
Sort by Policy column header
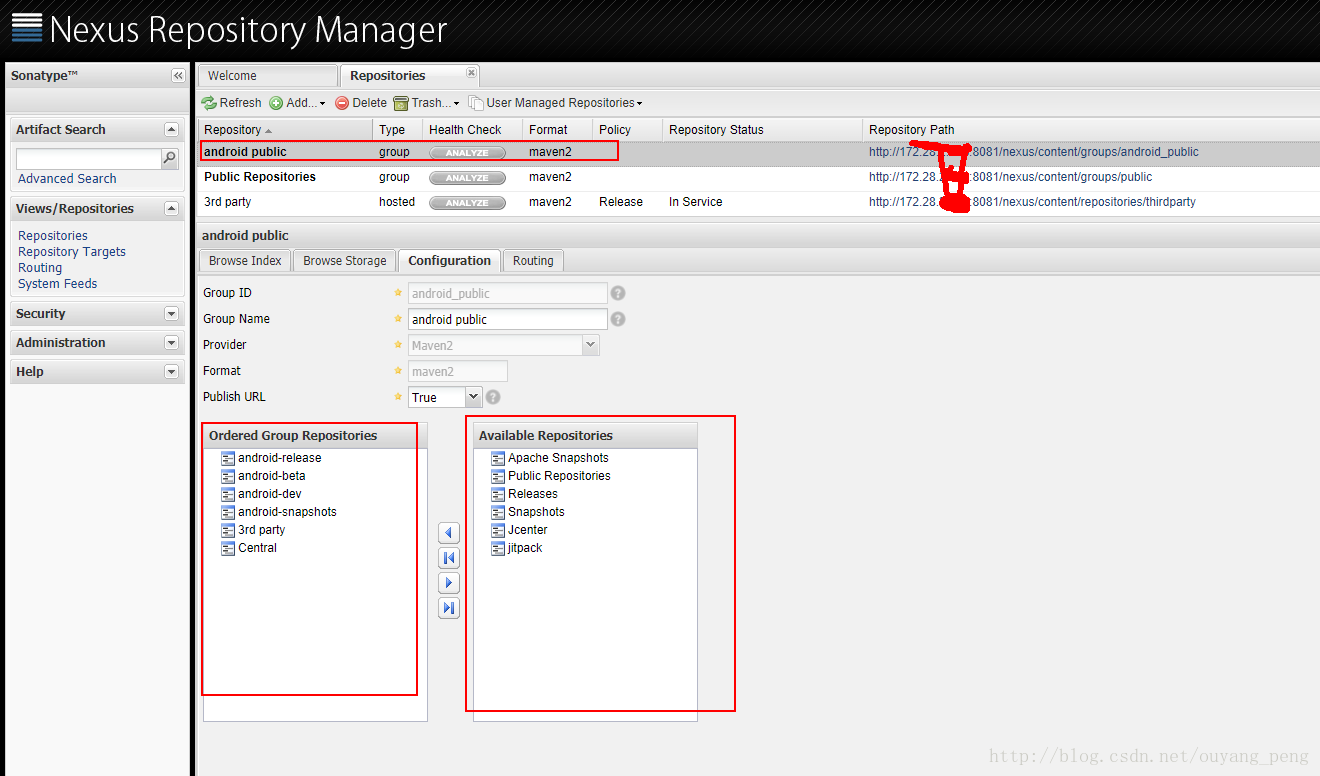point(627,130)
